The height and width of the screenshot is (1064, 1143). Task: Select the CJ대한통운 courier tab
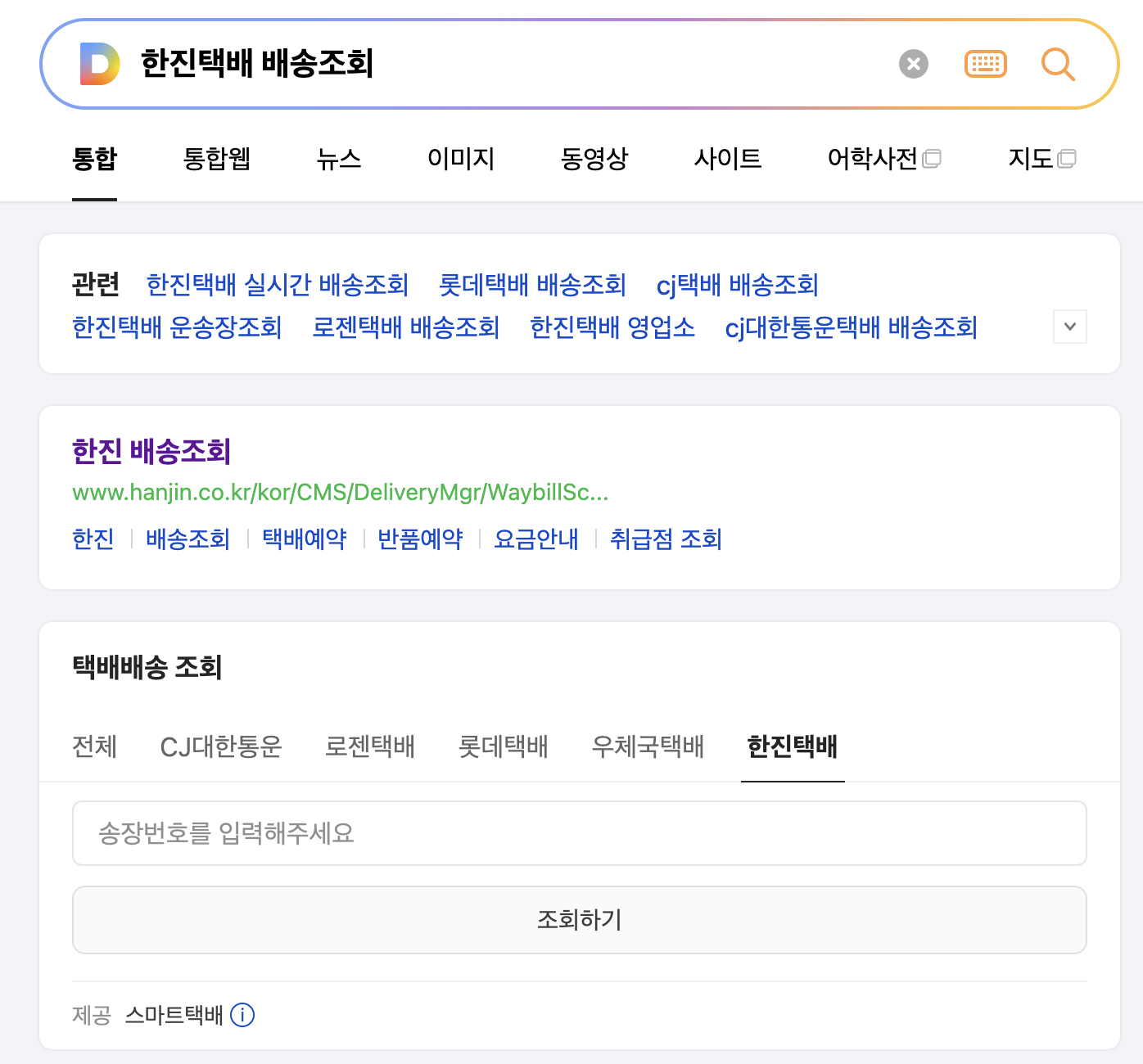[x=221, y=746]
